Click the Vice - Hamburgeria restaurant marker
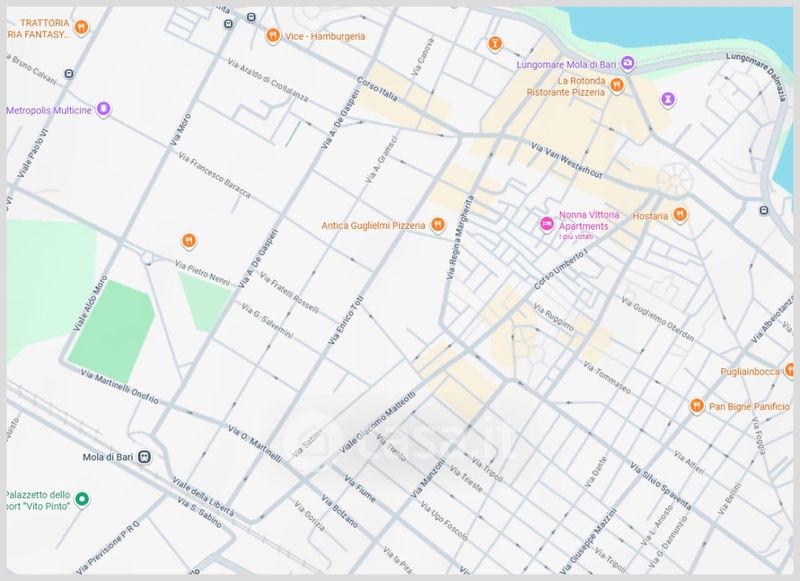This screenshot has width=800, height=581. (272, 36)
